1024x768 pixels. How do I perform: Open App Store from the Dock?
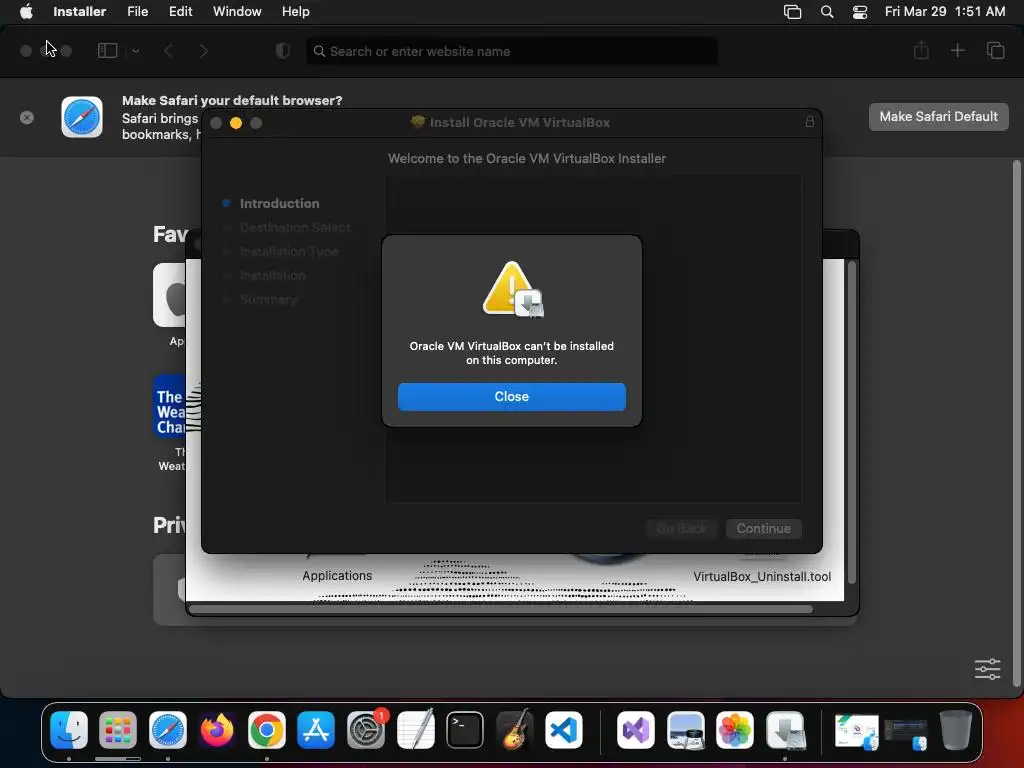(x=316, y=729)
